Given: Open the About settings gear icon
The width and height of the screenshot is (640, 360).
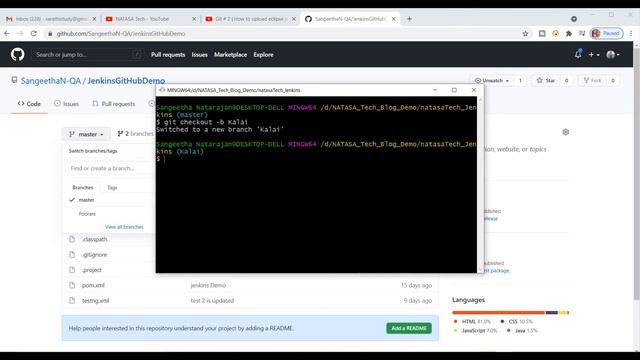Looking at the screenshot, I should (x=565, y=132).
